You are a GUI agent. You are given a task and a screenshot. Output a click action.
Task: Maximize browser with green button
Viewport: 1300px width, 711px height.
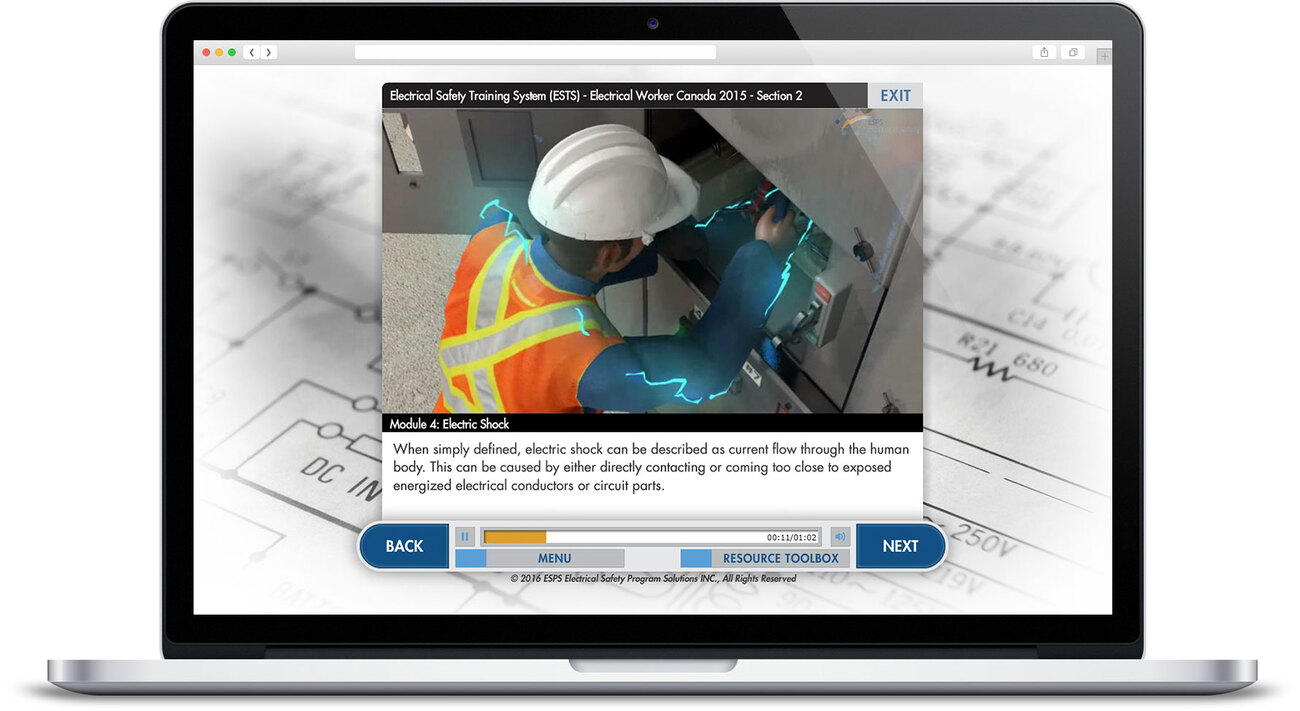tap(232, 52)
